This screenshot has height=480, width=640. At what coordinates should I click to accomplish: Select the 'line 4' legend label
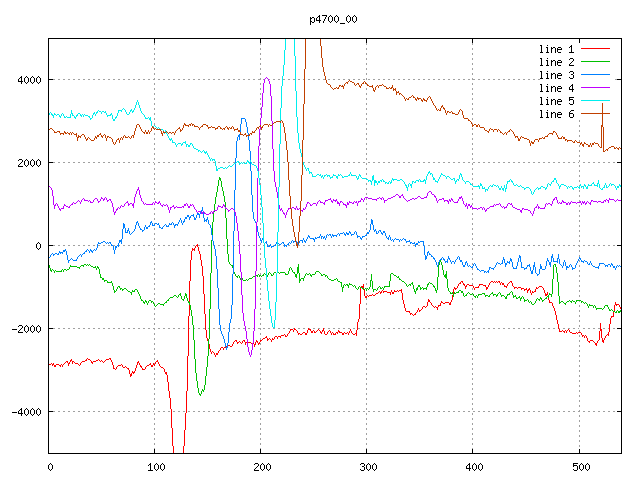(x=556, y=89)
